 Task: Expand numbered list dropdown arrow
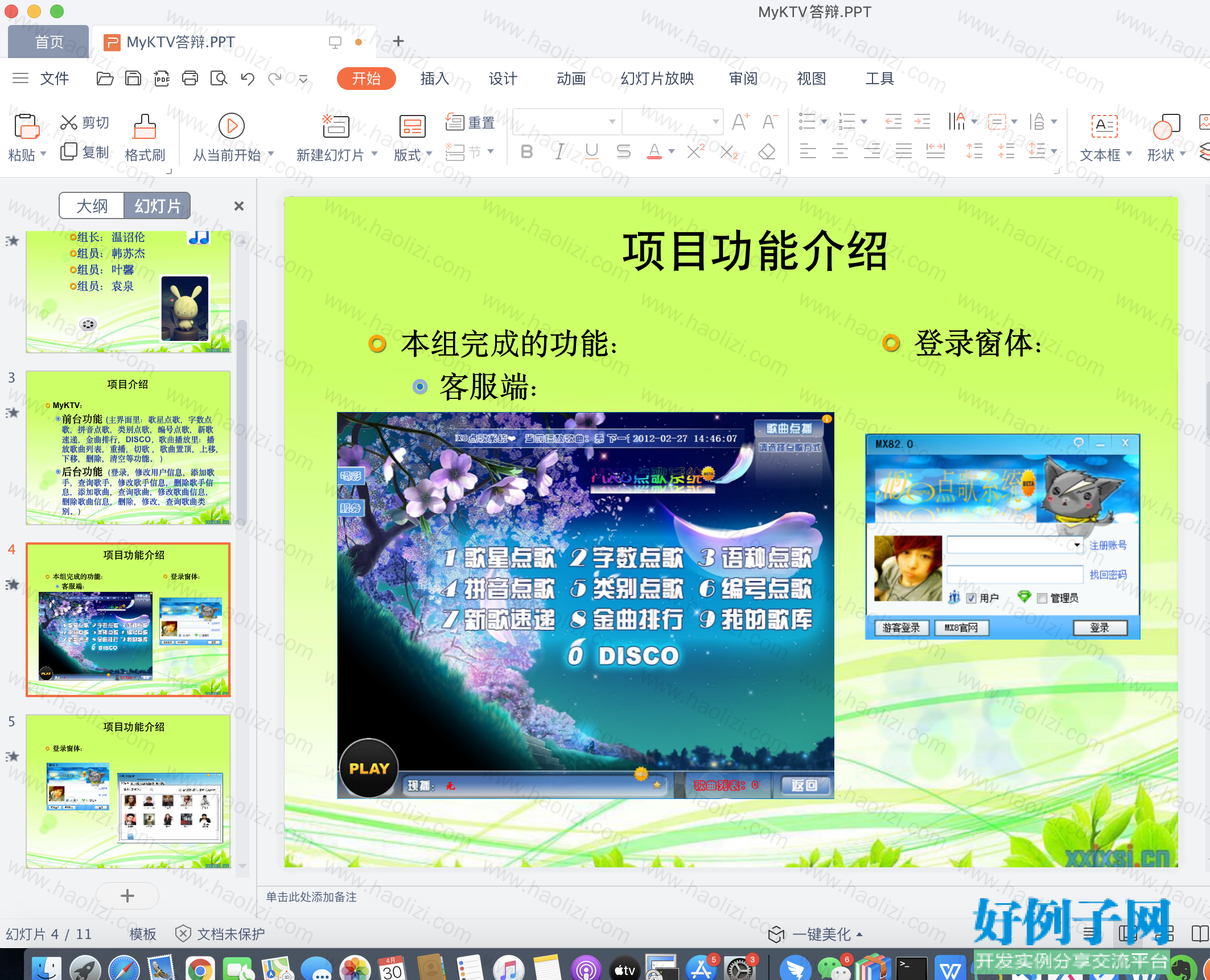coord(864,121)
